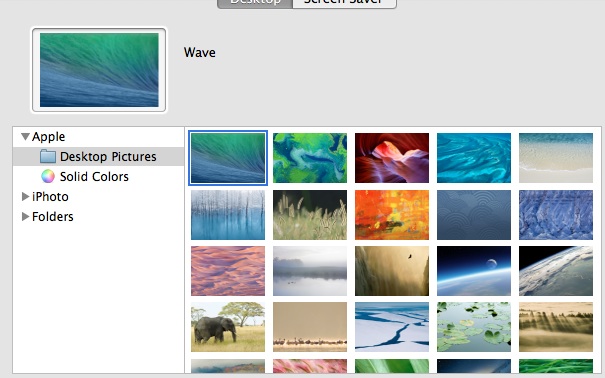Screen dimensions: 605x378
Task: Choose the sandy beach shoreline wallpaper
Action: (x=556, y=158)
